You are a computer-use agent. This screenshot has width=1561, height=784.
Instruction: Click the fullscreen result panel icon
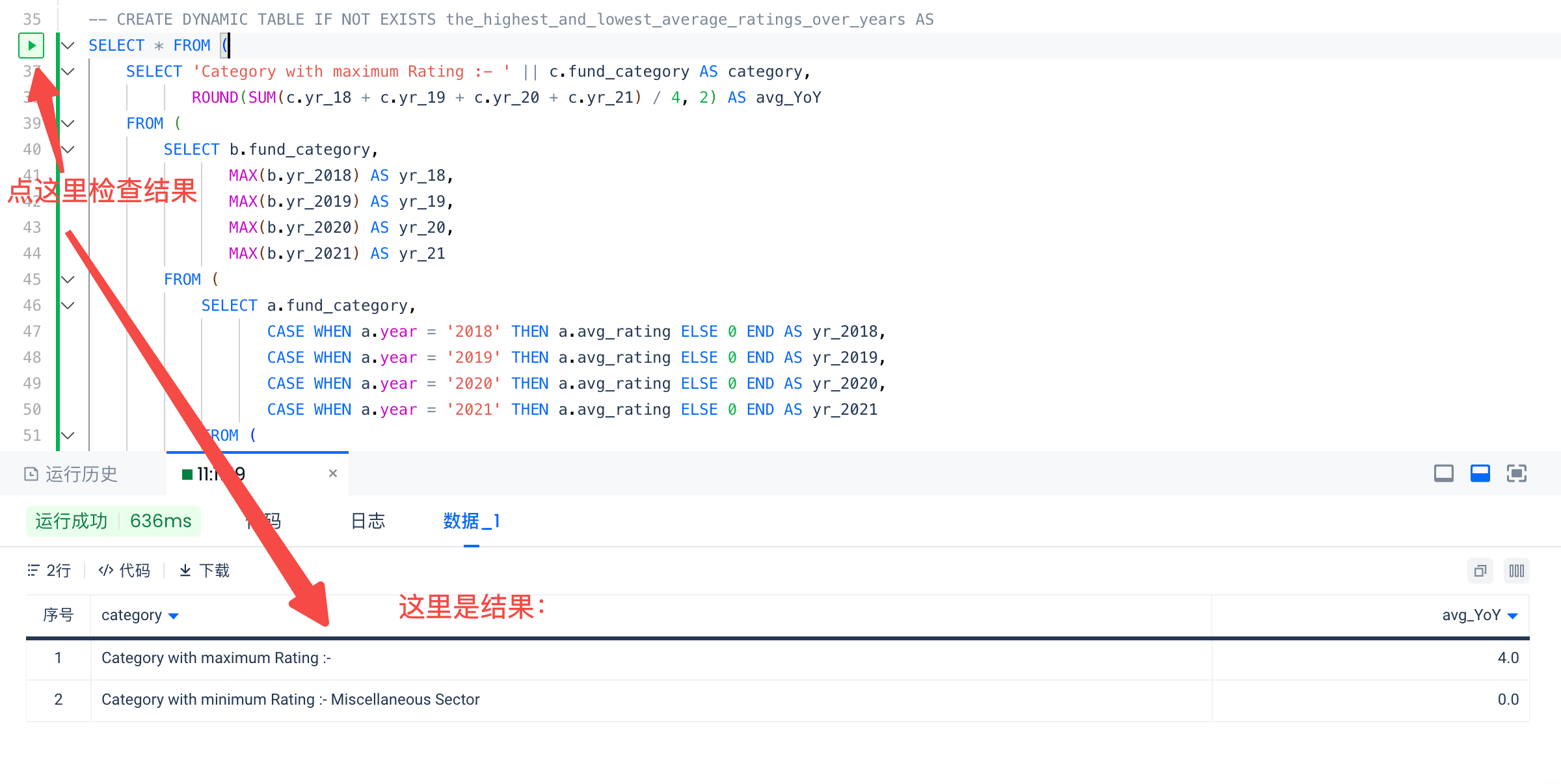1516,473
